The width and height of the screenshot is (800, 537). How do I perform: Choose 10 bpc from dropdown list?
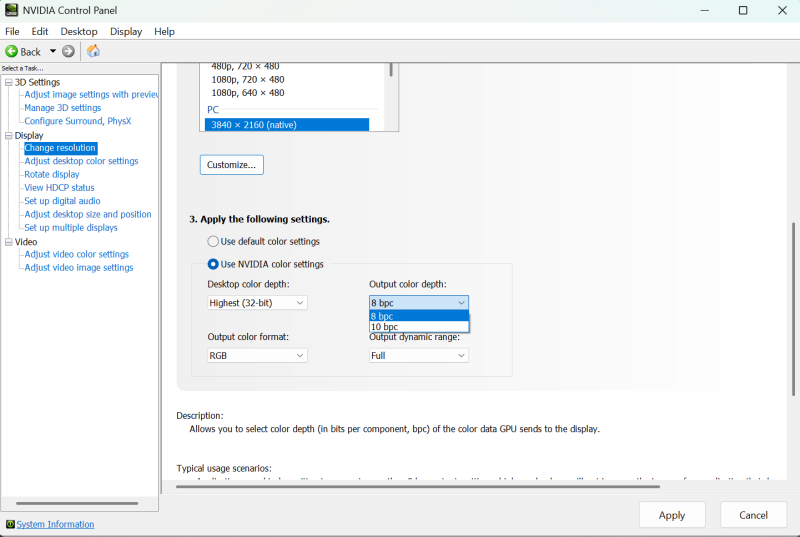tap(419, 327)
